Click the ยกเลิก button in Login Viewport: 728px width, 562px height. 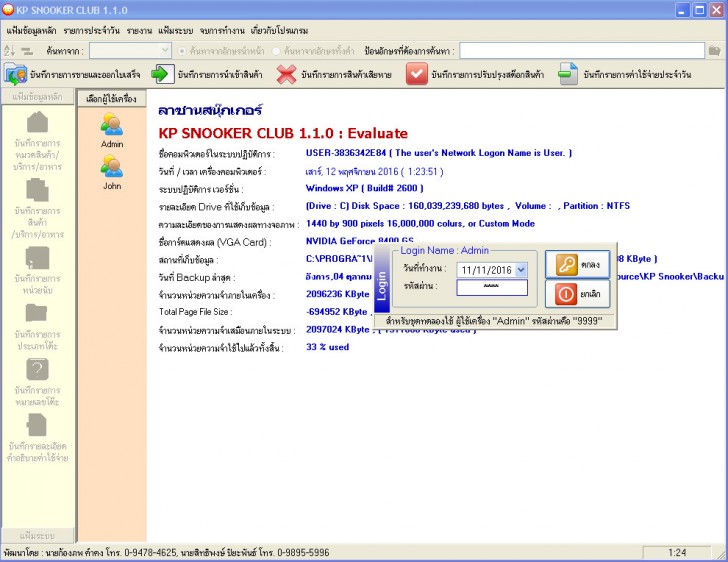[x=577, y=294]
